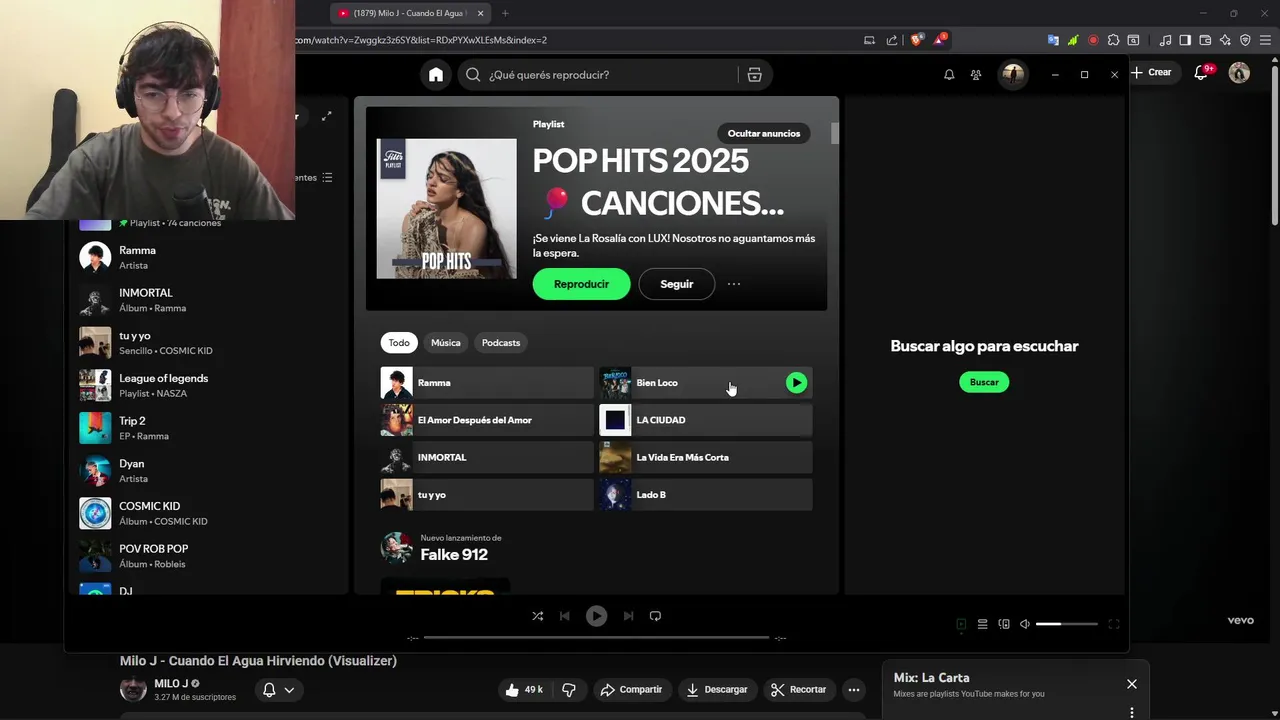
Task: Skip to next track in Spotify
Action: pos(628,616)
